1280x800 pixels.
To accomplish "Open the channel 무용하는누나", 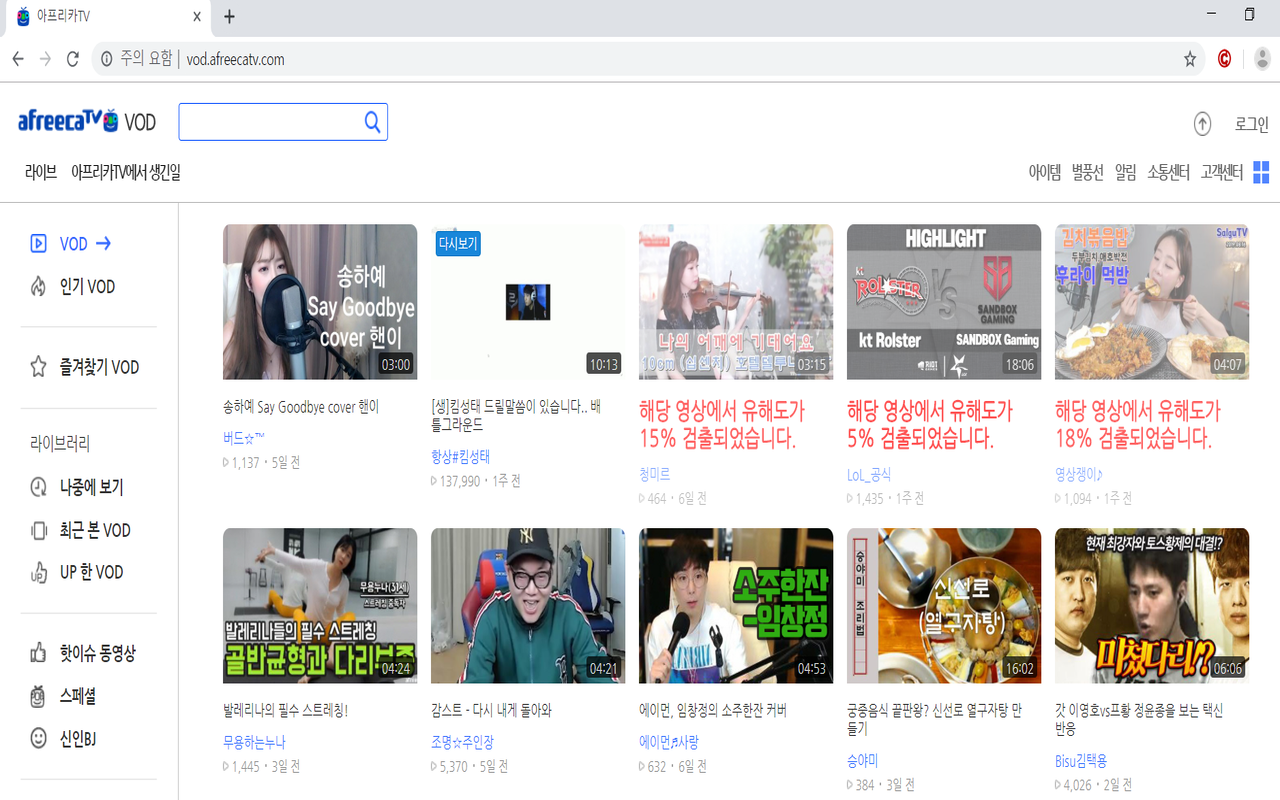I will click(254, 742).
